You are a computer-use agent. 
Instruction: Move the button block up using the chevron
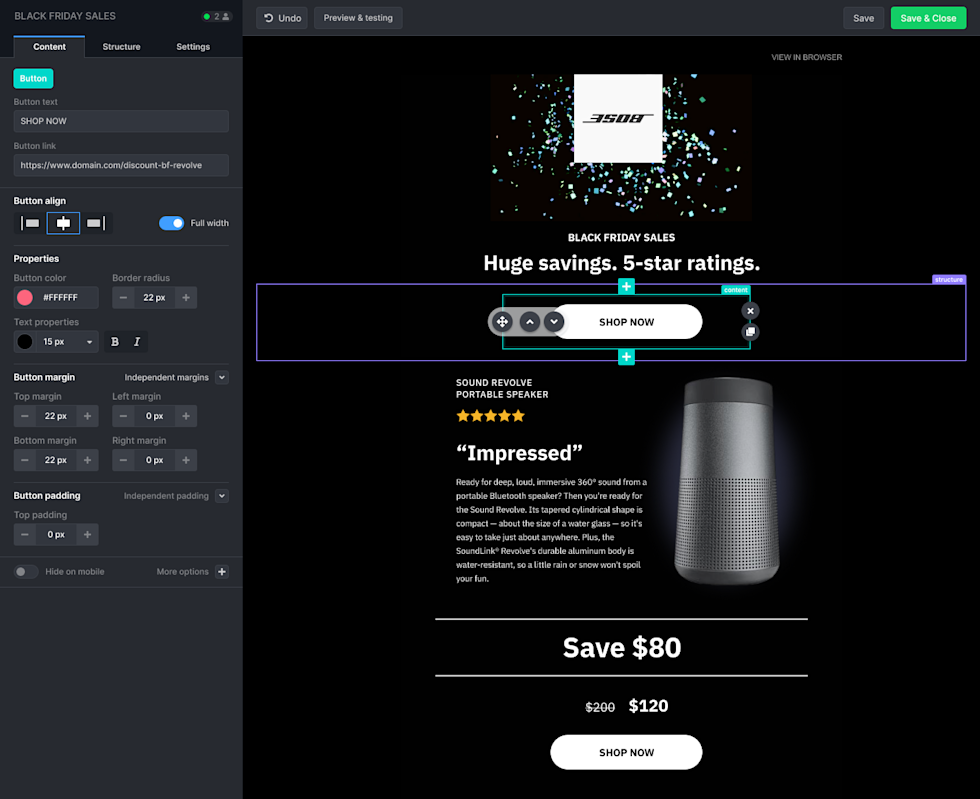[529, 321]
